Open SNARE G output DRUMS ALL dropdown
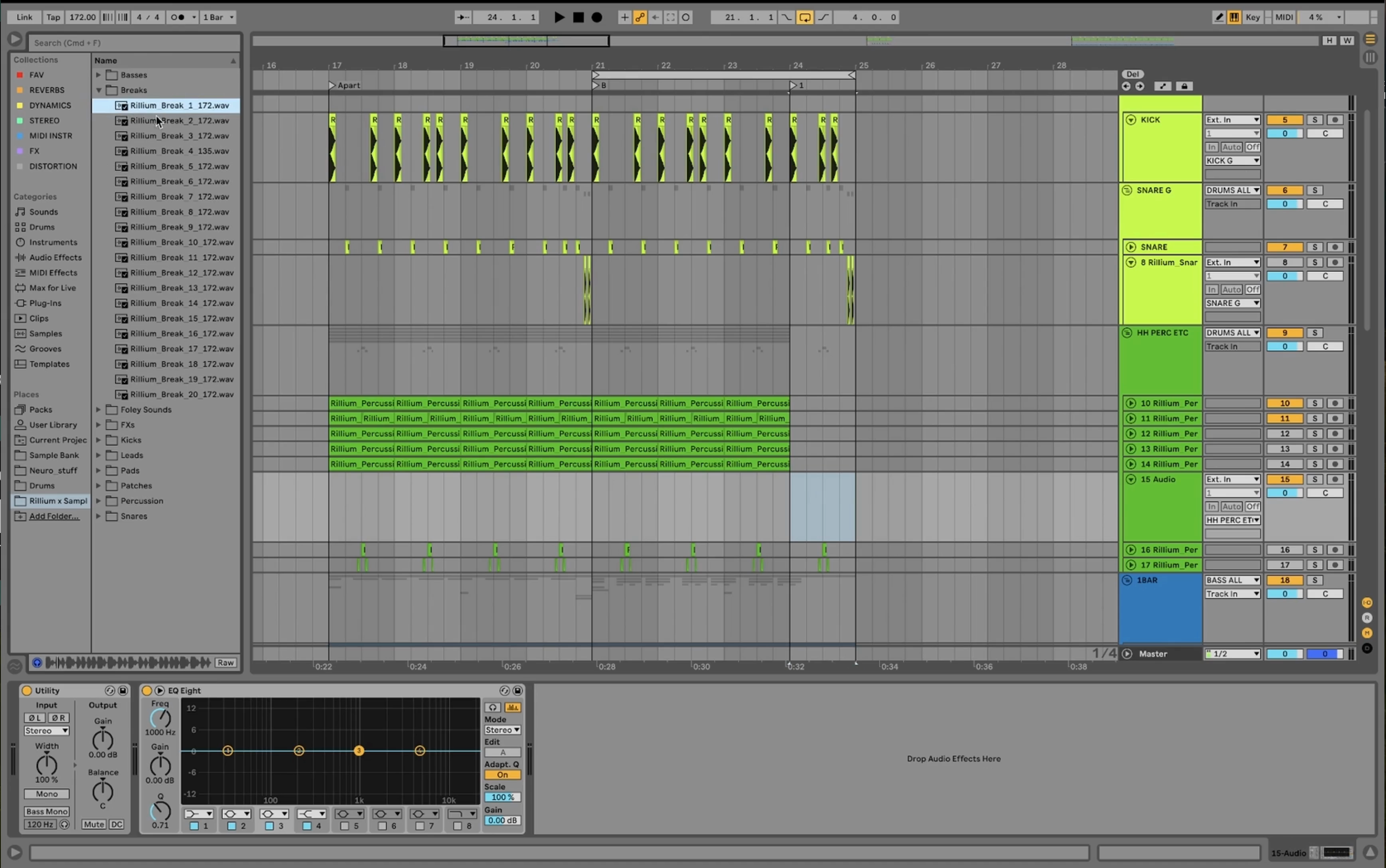Viewport: 1386px width, 868px height. [1232, 190]
